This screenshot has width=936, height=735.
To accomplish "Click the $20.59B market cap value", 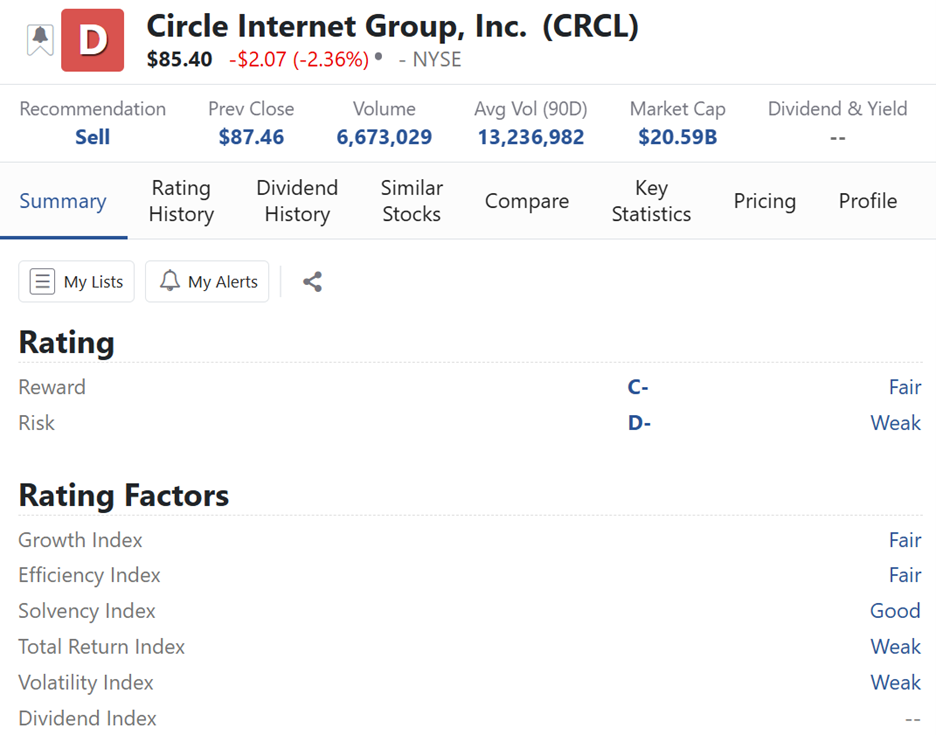I will (x=677, y=137).
